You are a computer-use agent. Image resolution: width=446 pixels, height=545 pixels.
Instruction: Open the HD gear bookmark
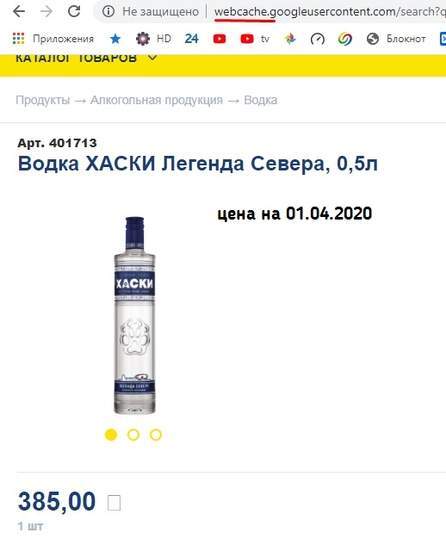click(x=153, y=39)
